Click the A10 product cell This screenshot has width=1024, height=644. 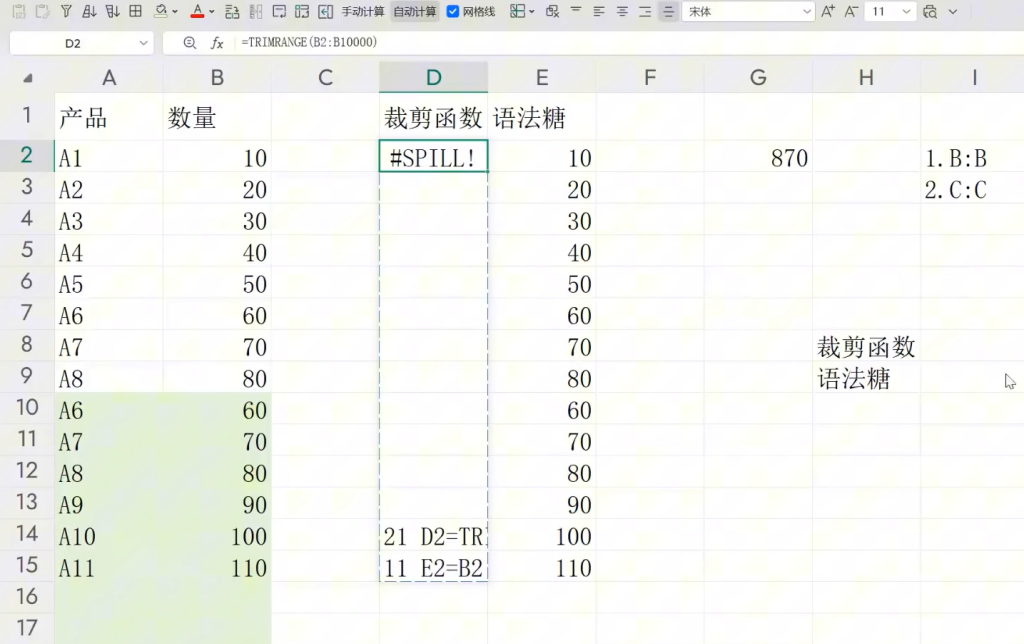click(x=109, y=536)
